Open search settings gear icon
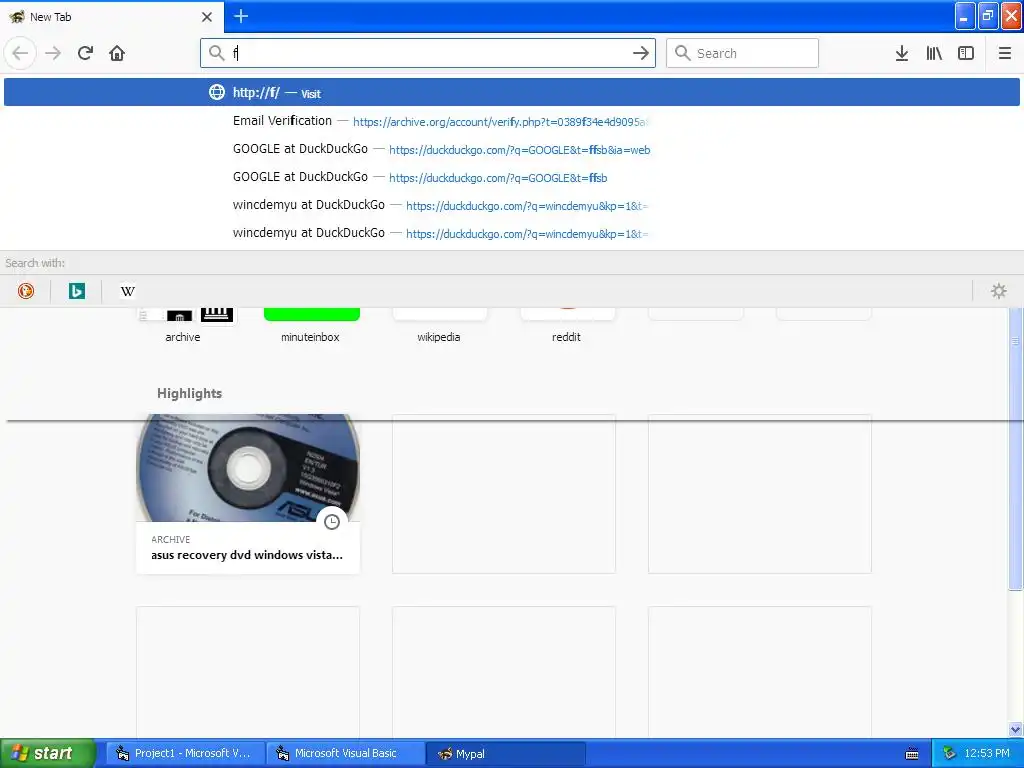 [x=999, y=291]
